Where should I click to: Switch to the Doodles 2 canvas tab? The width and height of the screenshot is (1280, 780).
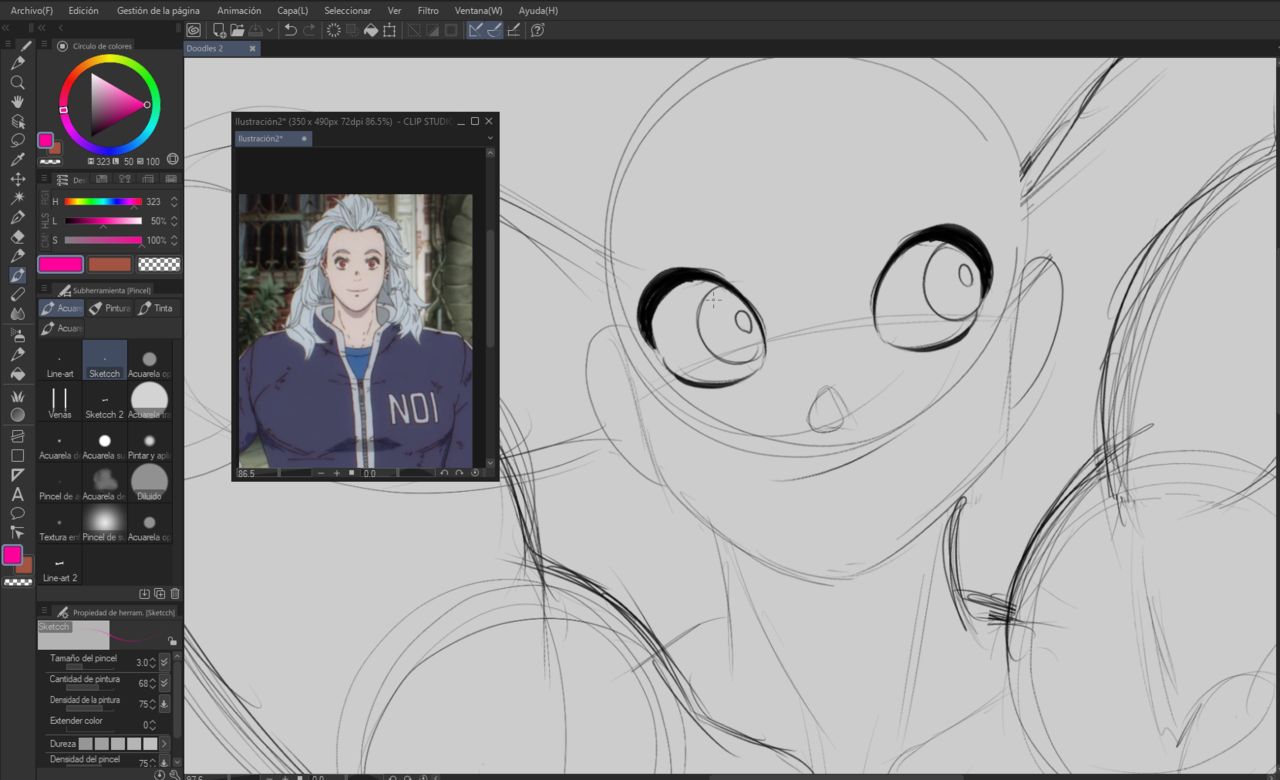[x=205, y=48]
